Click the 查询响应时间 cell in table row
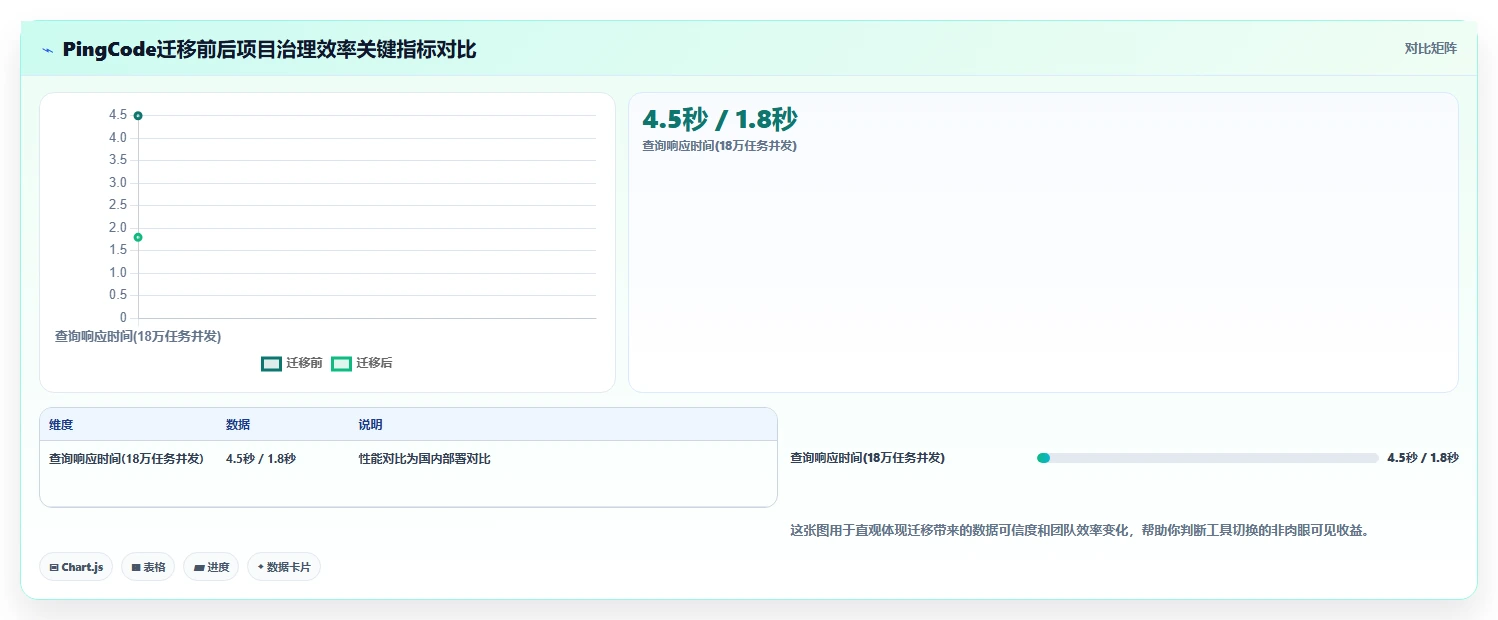 click(x=126, y=459)
